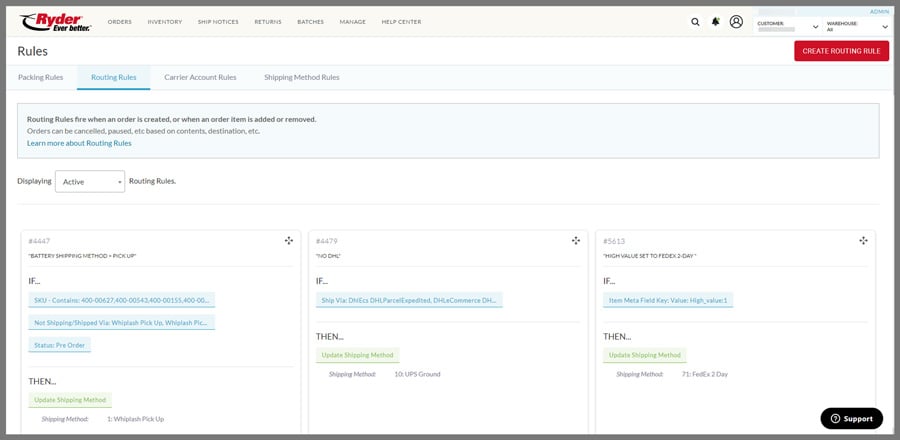The width and height of the screenshot is (900, 440).
Task: Open the Support chat widget
Action: click(x=851, y=418)
